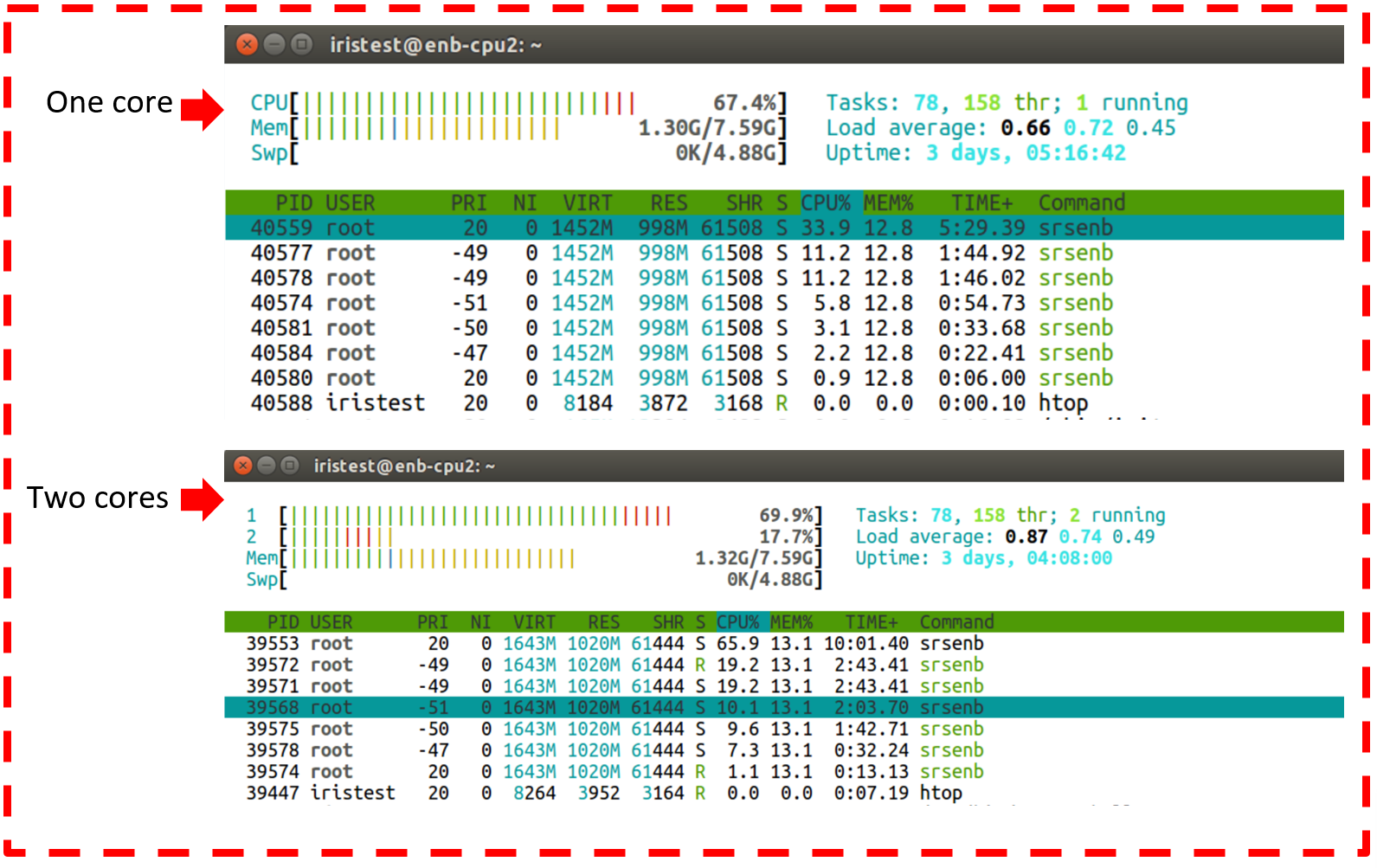Click the Mem meter showing 1.30G/7.59G
This screenshot has width=1377, height=868.
[518, 128]
